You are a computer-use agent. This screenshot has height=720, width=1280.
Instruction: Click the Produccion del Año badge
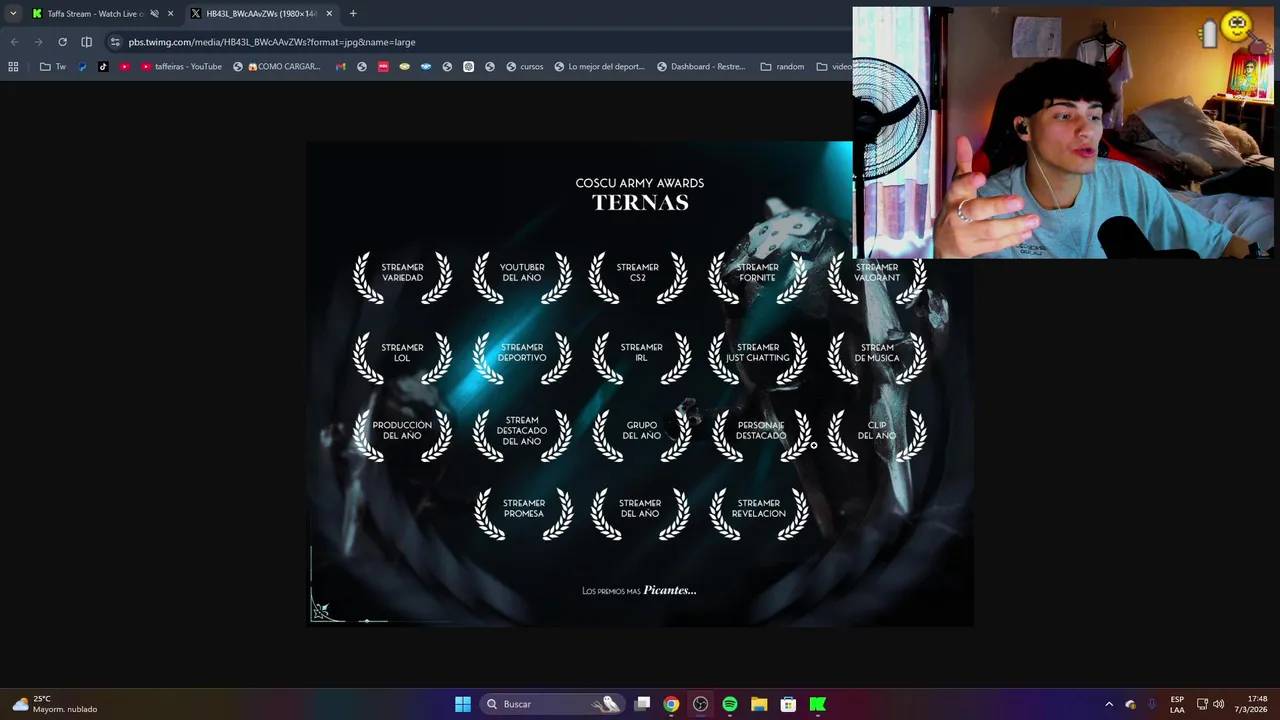click(x=402, y=435)
